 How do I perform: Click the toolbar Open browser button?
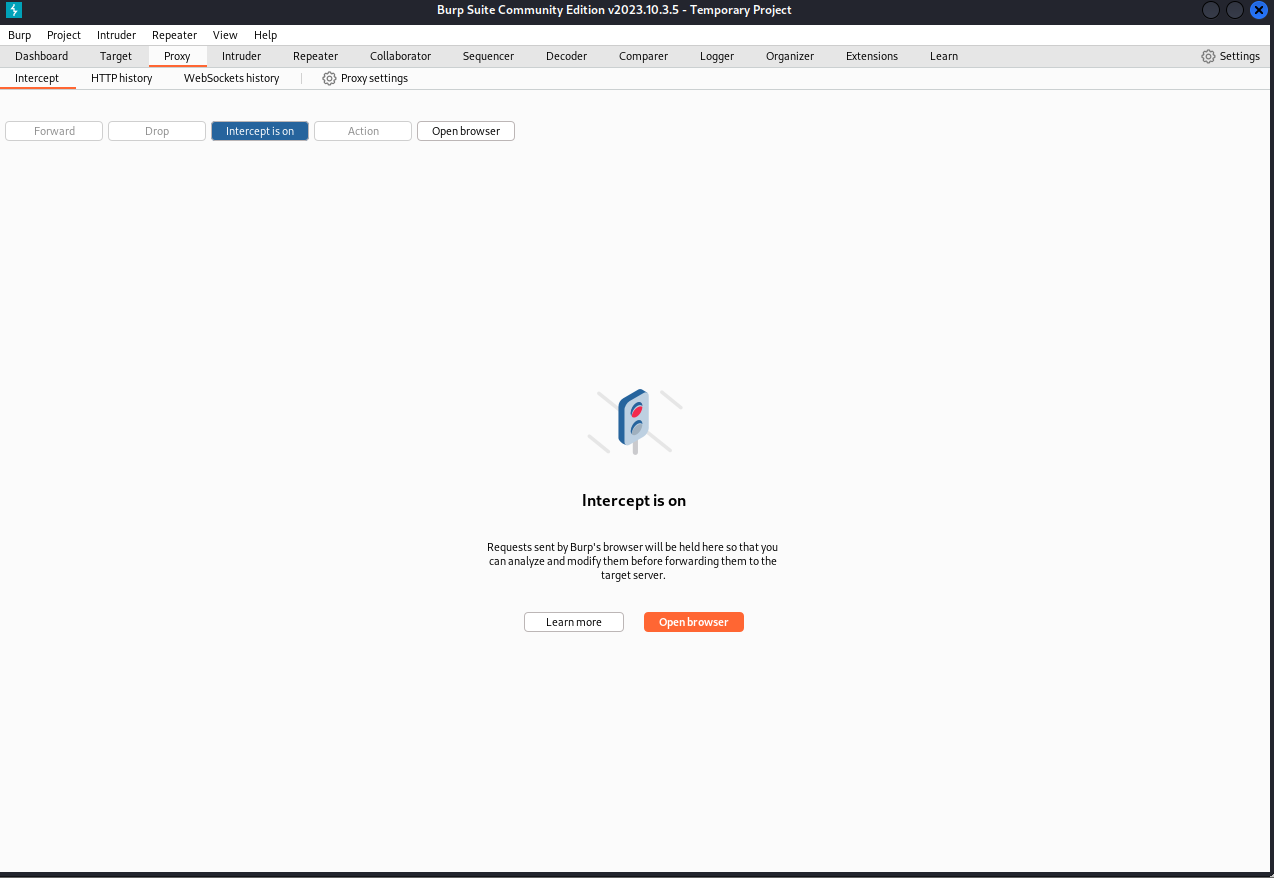(466, 131)
